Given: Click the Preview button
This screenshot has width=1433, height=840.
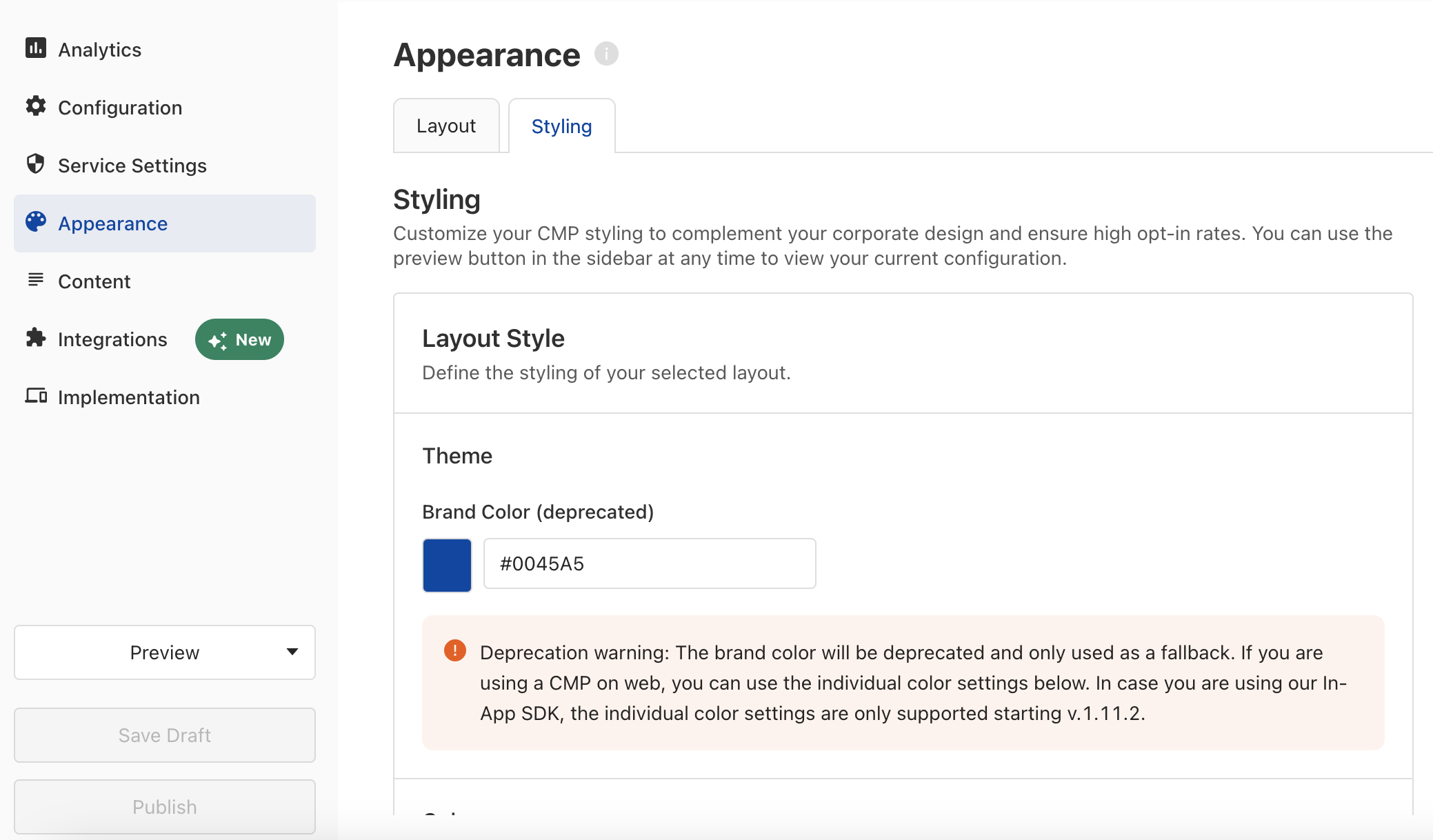Looking at the screenshot, I should [164, 652].
